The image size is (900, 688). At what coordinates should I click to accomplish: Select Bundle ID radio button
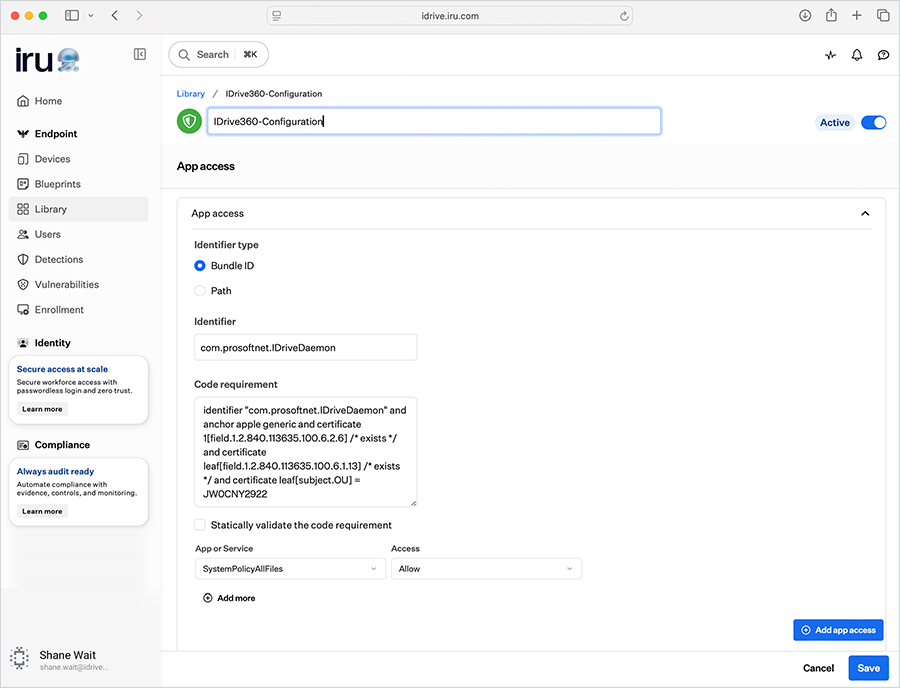click(x=200, y=266)
